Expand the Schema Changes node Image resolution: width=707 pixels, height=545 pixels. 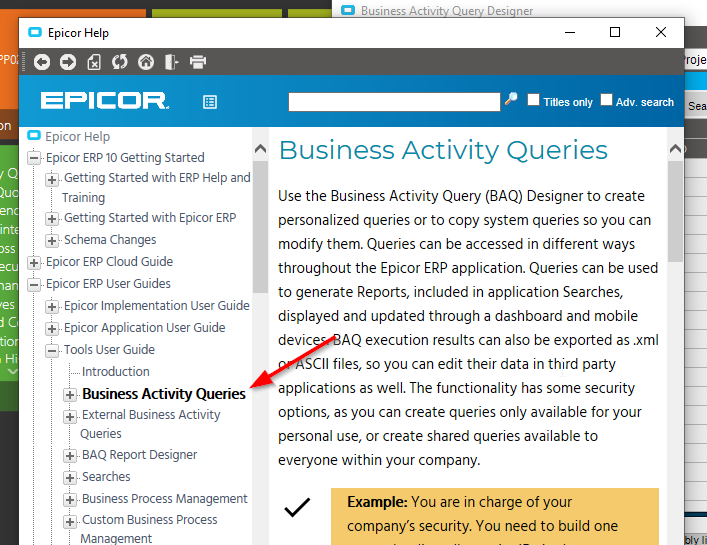point(52,241)
